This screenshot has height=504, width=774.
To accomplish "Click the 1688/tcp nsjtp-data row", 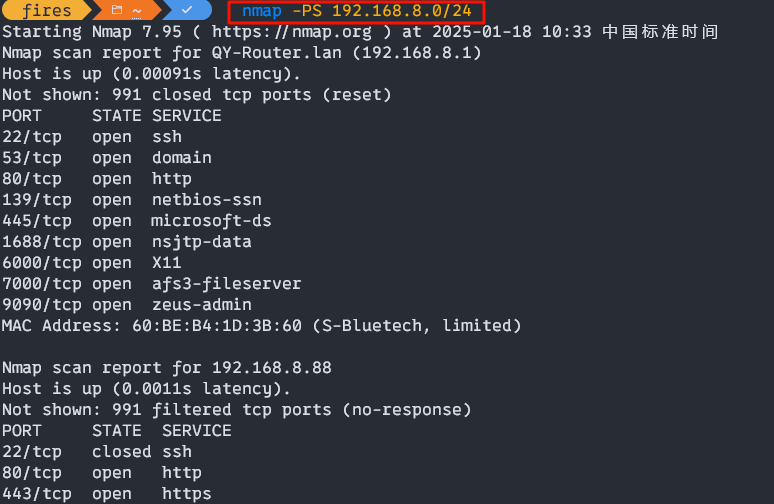I will coord(127,242).
